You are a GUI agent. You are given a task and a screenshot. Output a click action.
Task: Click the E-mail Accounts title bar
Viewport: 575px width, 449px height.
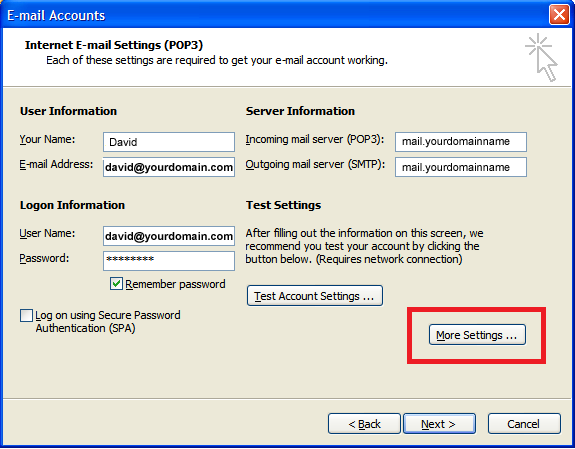(275, 15)
